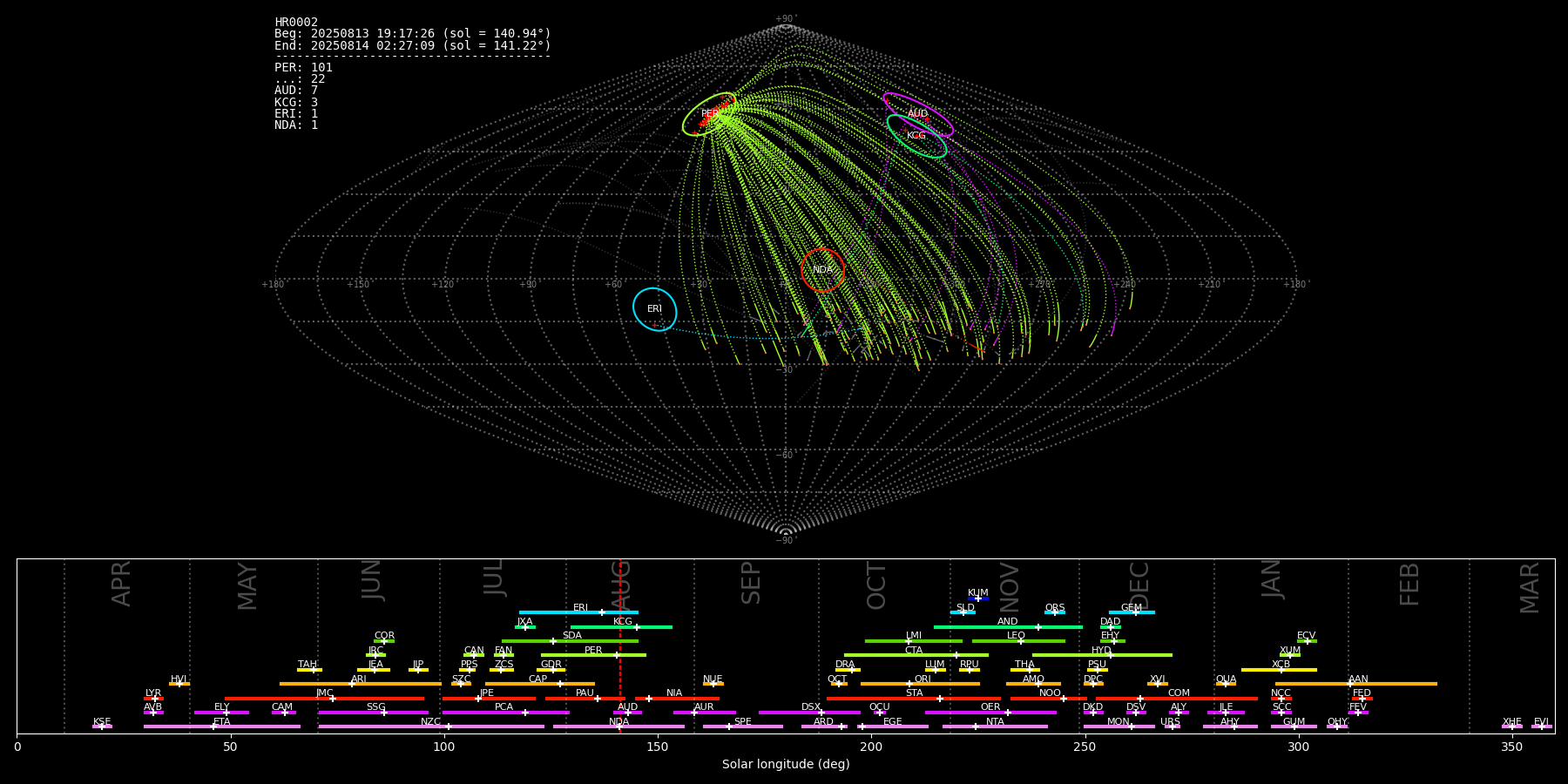The image size is (1568, 784).
Task: Click the AND shower bar
Action: coord(1008,626)
